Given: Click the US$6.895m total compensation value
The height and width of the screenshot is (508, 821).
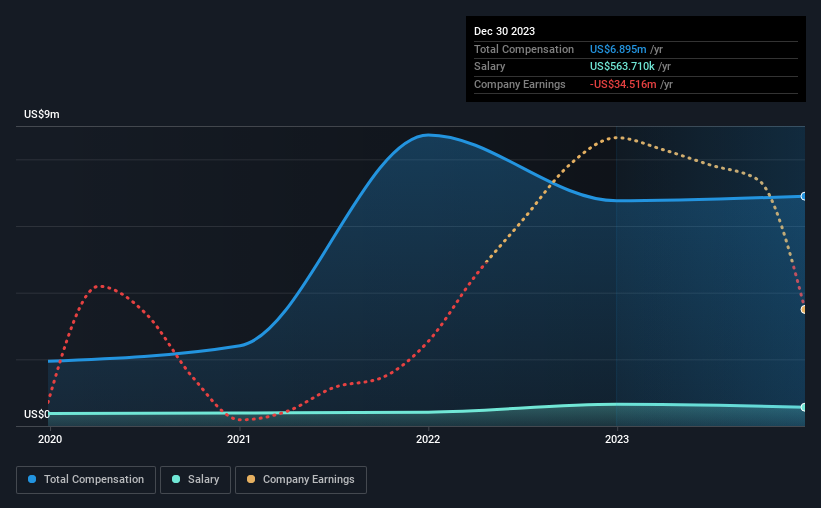Looking at the screenshot, I should click(x=618, y=49).
